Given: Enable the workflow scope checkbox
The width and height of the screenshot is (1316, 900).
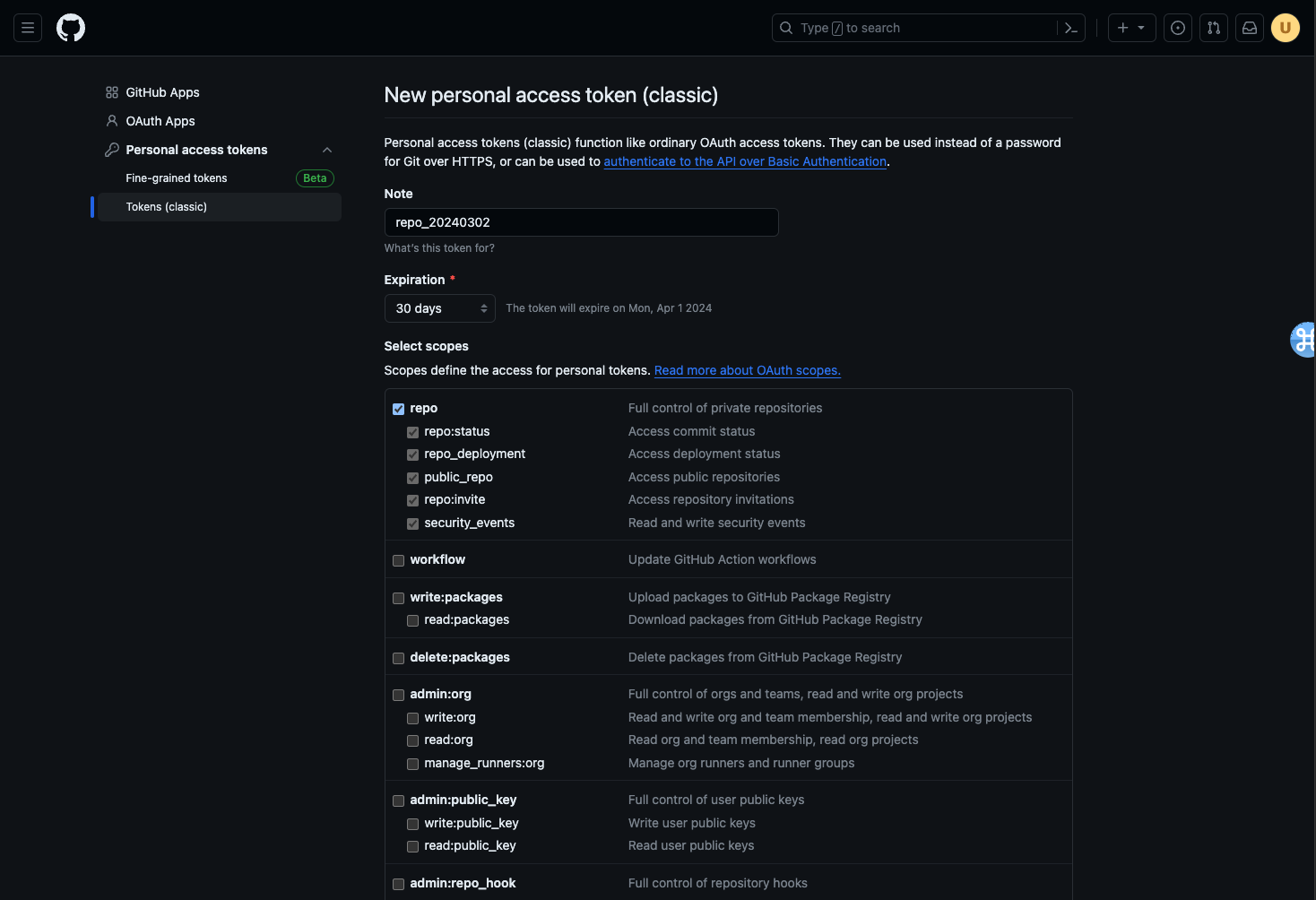Looking at the screenshot, I should (398, 560).
